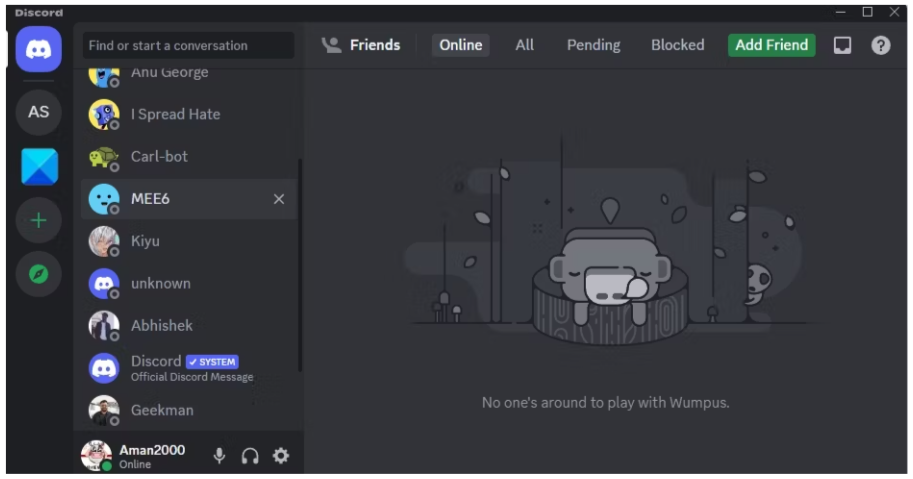Open the Pending requests tab
913x479 pixels.
tap(593, 45)
